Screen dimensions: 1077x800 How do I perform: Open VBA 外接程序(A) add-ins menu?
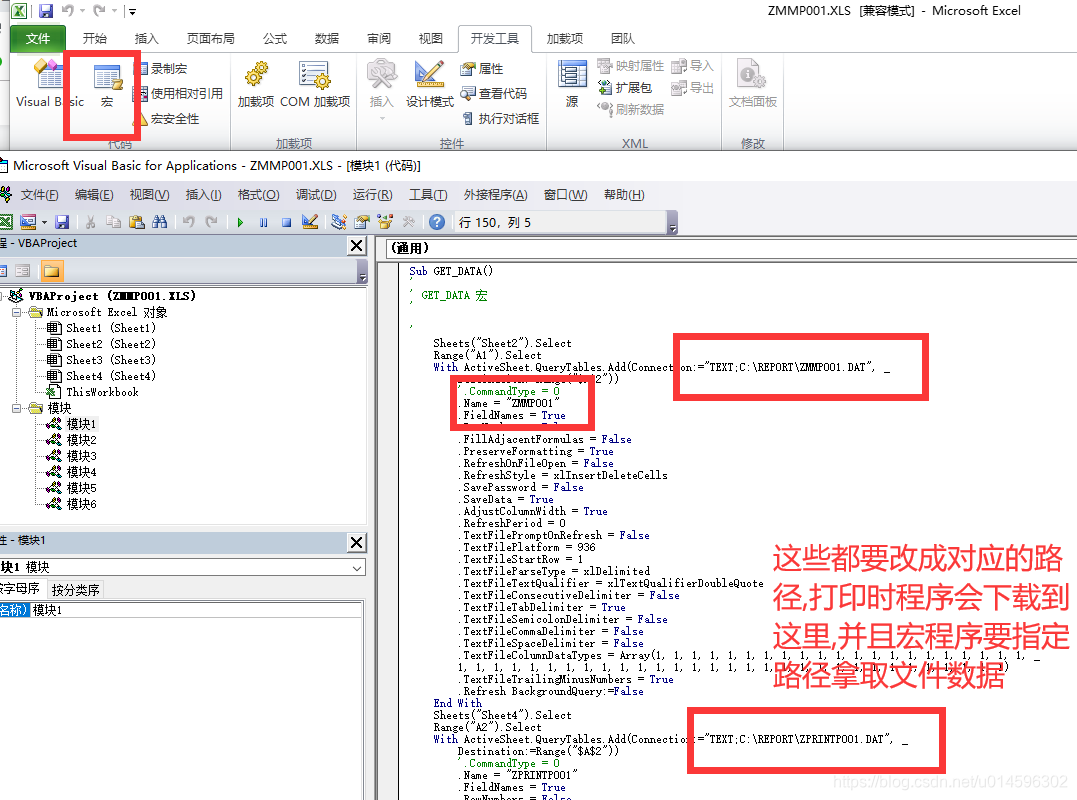(x=495, y=195)
